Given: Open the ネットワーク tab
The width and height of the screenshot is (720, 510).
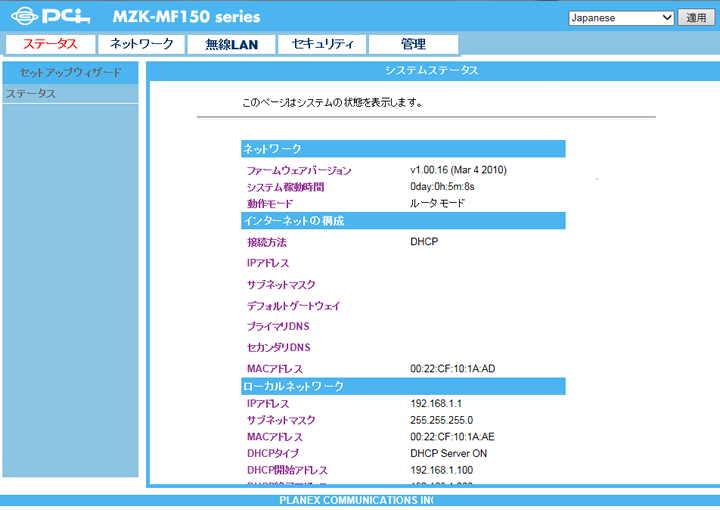Looking at the screenshot, I should pos(141,44).
